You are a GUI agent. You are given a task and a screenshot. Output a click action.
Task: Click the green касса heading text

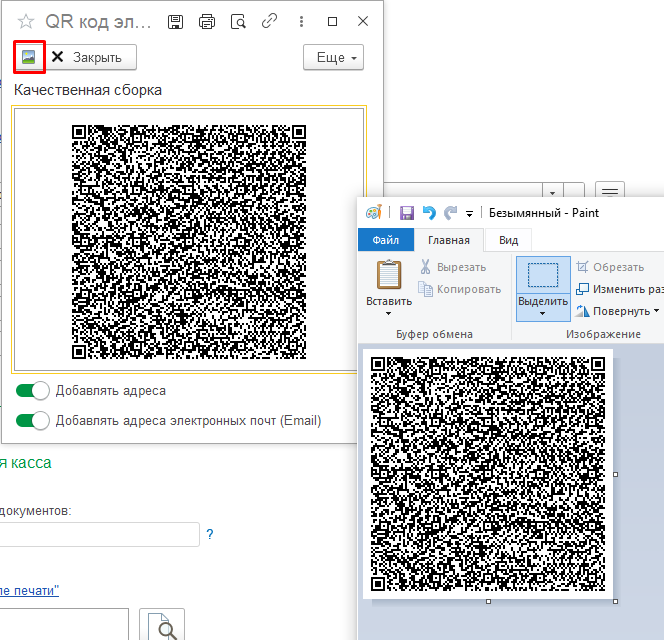point(25,463)
